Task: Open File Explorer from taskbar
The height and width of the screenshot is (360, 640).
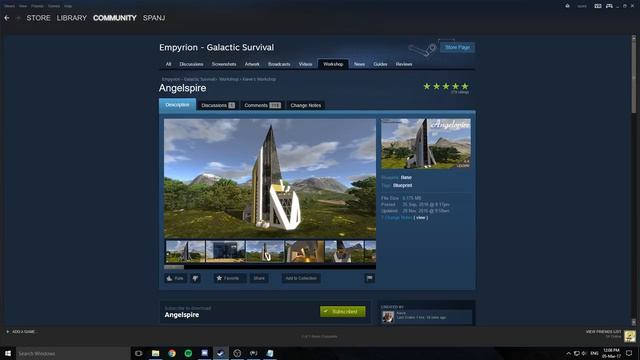Action: [156, 353]
